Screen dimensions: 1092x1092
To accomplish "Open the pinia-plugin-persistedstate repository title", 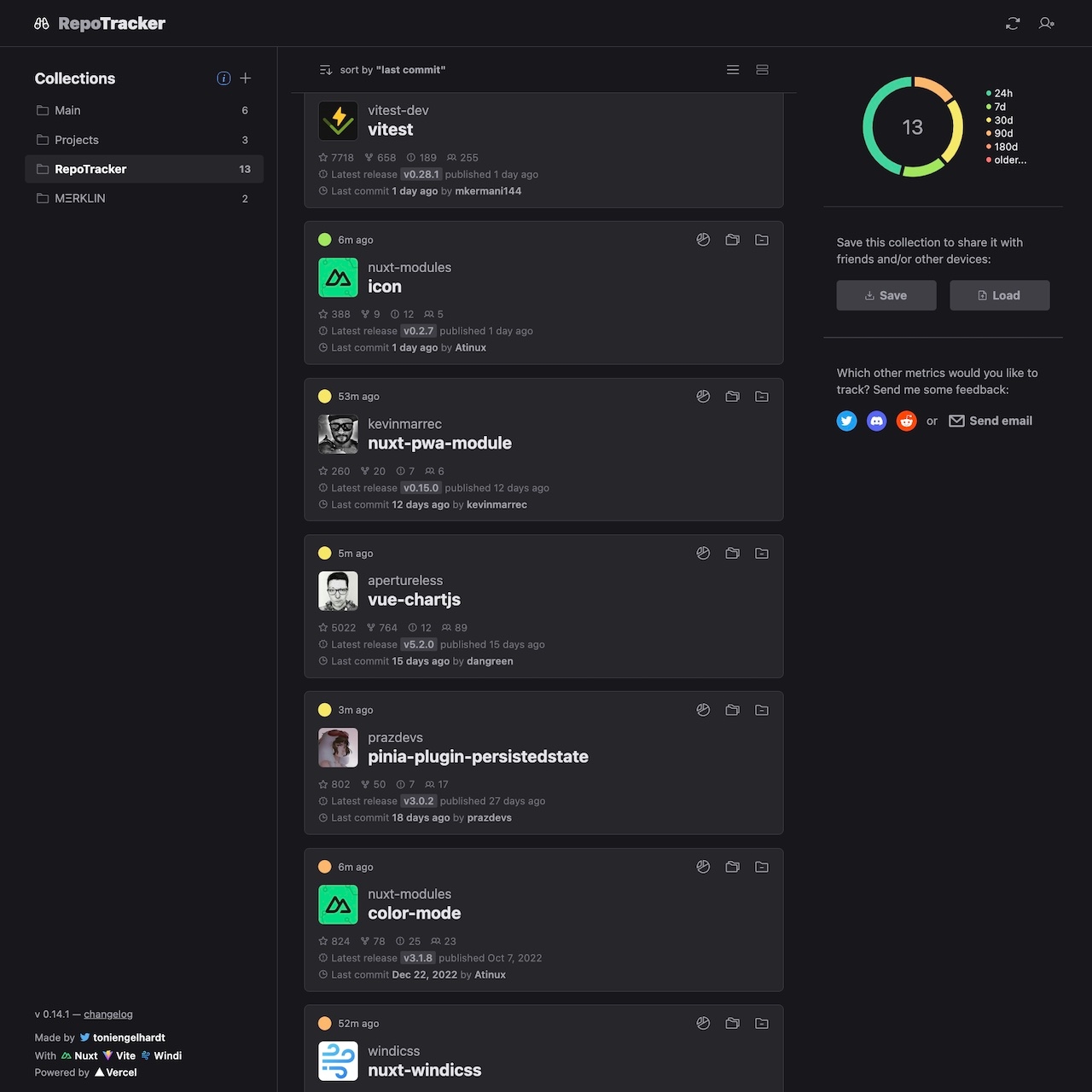I will pyautogui.click(x=478, y=757).
